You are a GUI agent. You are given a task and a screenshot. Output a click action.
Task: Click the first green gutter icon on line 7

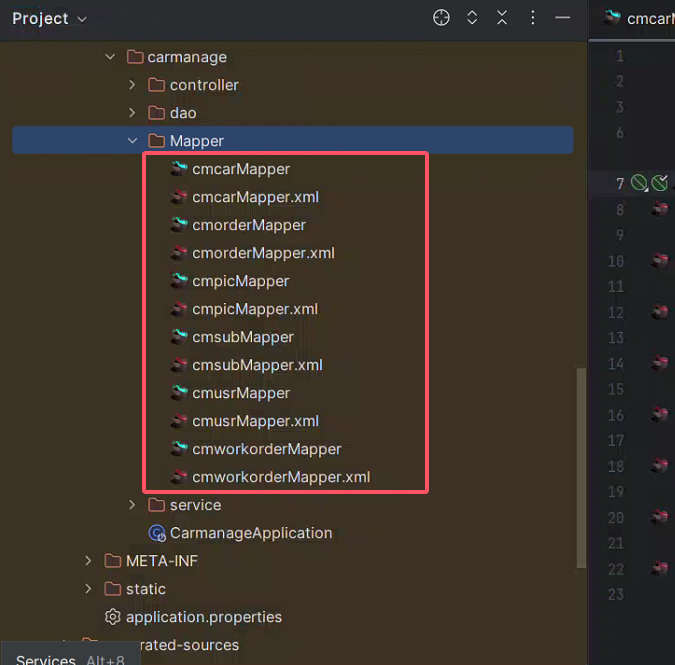click(639, 183)
